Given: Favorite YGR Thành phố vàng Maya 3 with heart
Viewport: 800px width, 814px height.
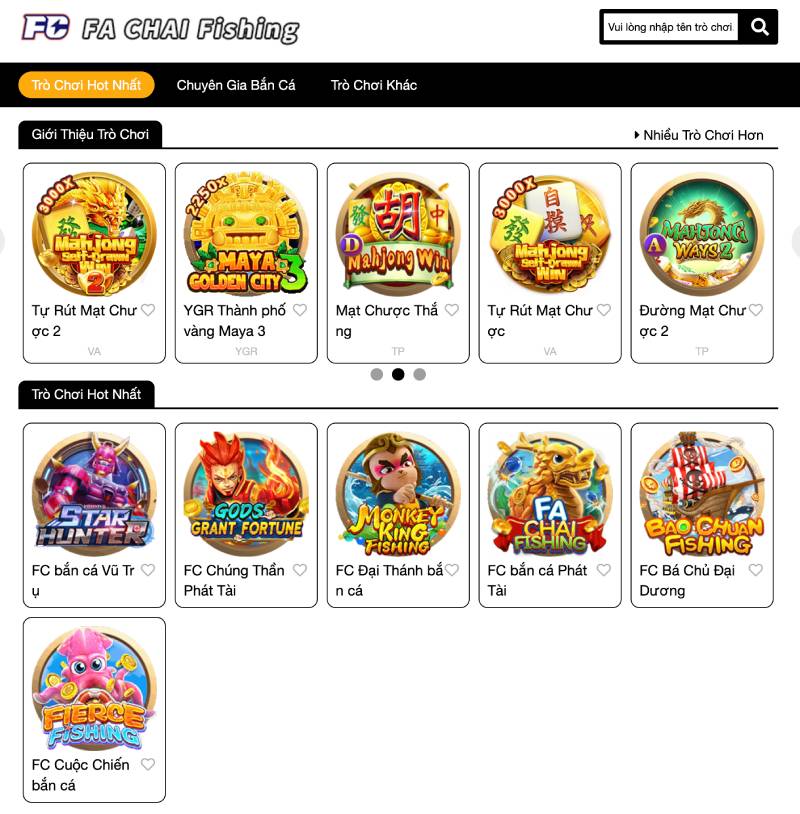Looking at the screenshot, I should tap(300, 310).
